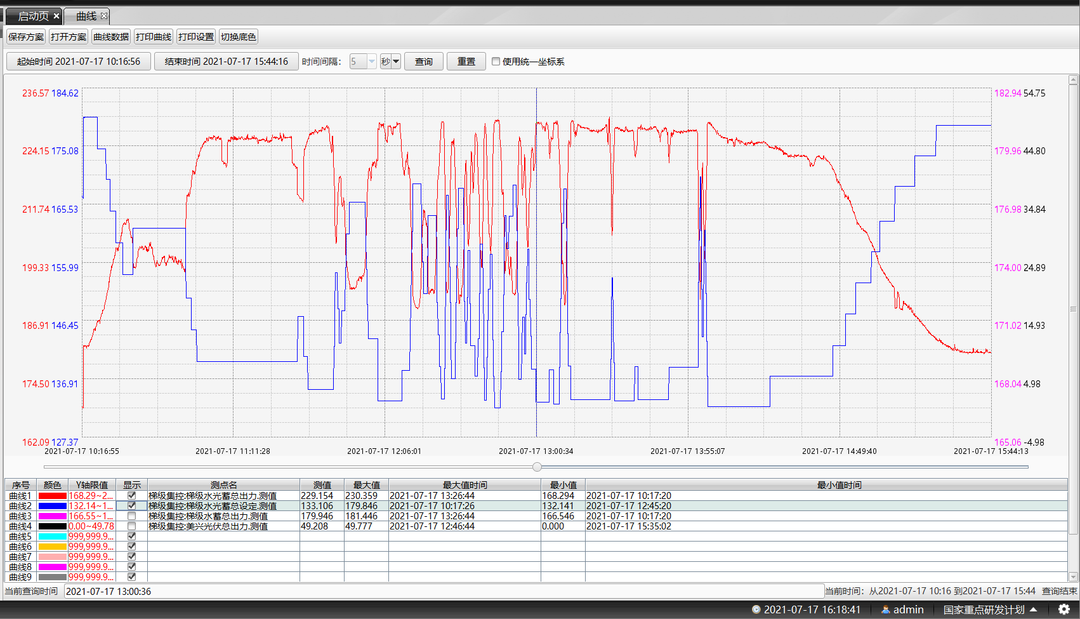Image resolution: width=1080 pixels, height=619 pixels.
Task: Click the blue vertical cursor line in chart
Action: (x=537, y=262)
